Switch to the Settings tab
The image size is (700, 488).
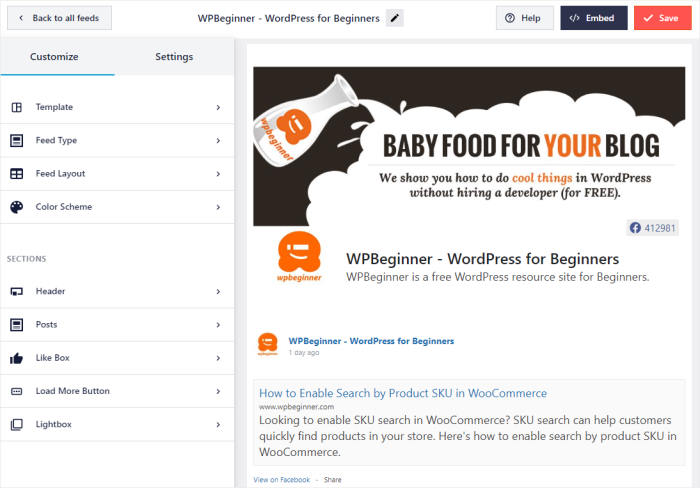click(174, 57)
